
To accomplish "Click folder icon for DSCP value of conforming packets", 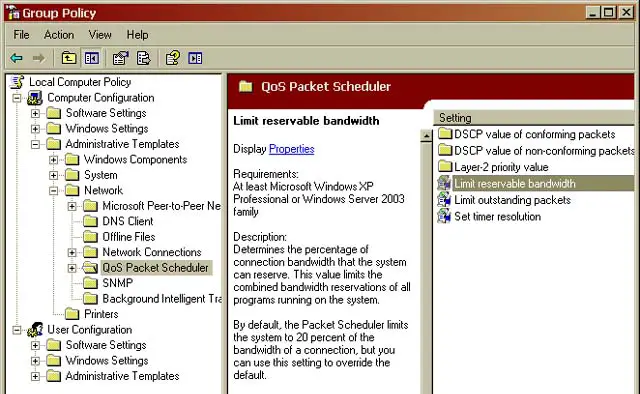I will 445,134.
